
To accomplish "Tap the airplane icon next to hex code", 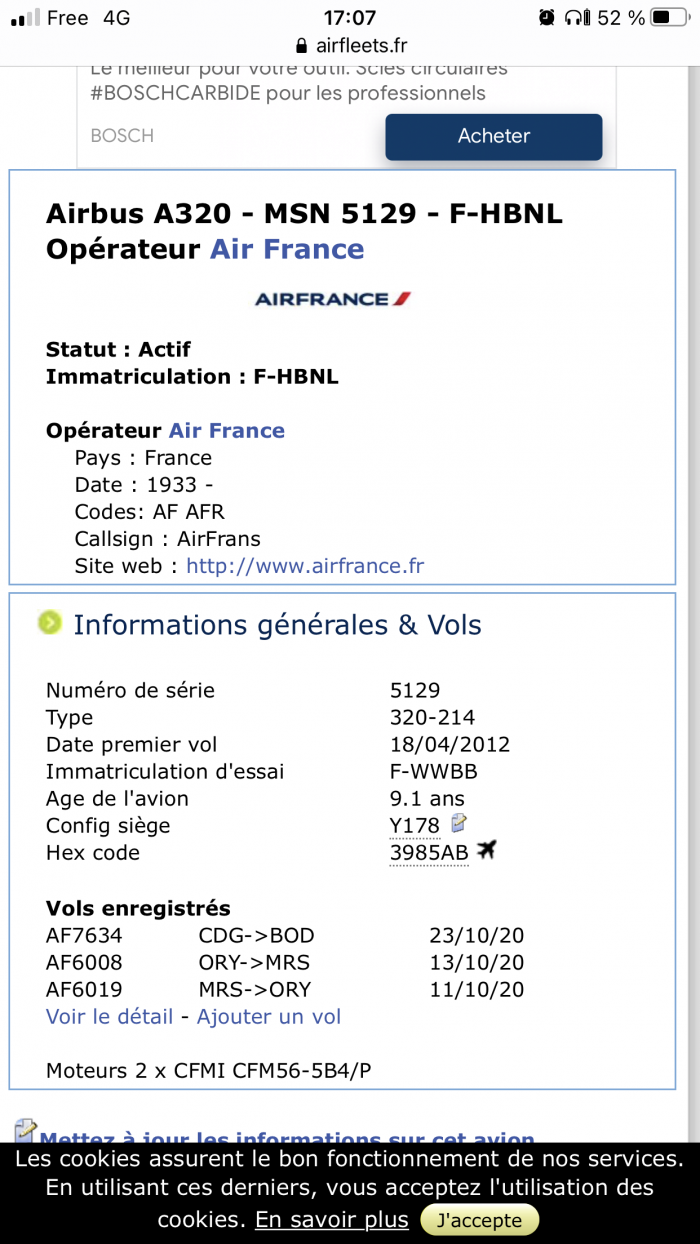I will click(487, 850).
